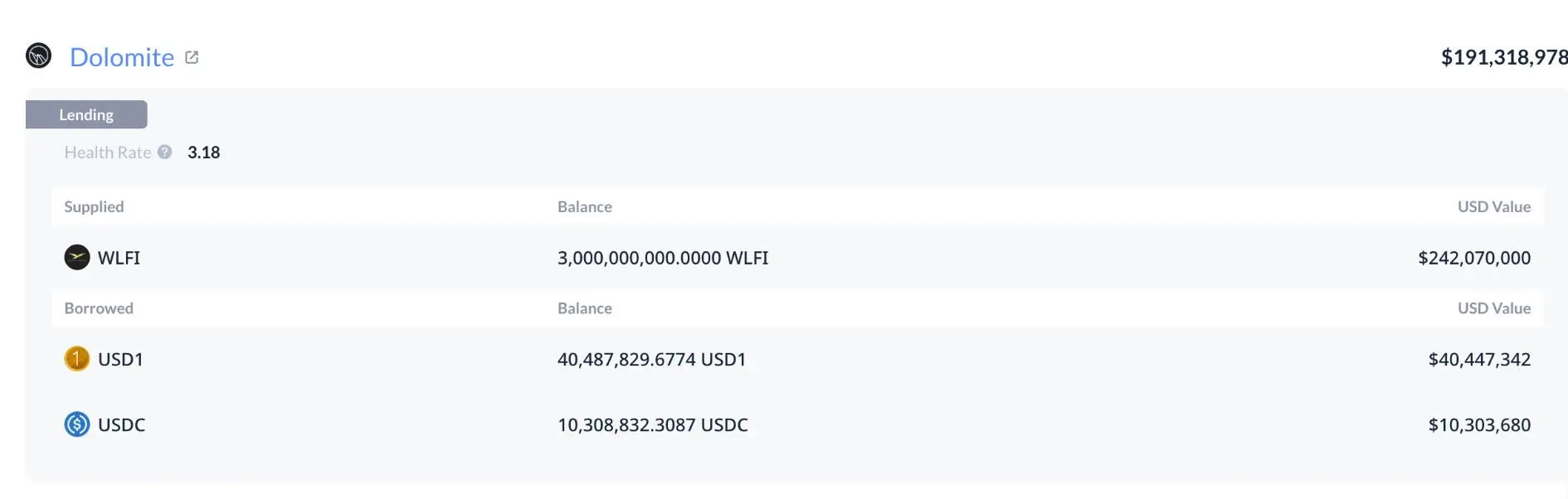Image resolution: width=1568 pixels, height=499 pixels.
Task: Click the USD1 token name
Action: coord(120,359)
